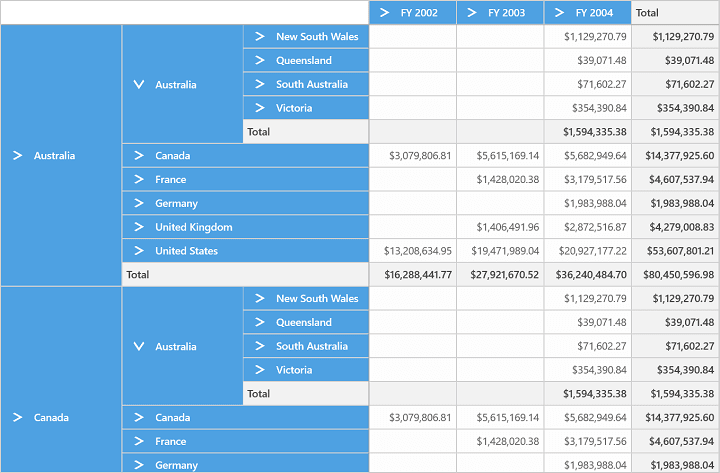Expand the first France row
Viewport: 720px width, 473px height.
(x=139, y=180)
